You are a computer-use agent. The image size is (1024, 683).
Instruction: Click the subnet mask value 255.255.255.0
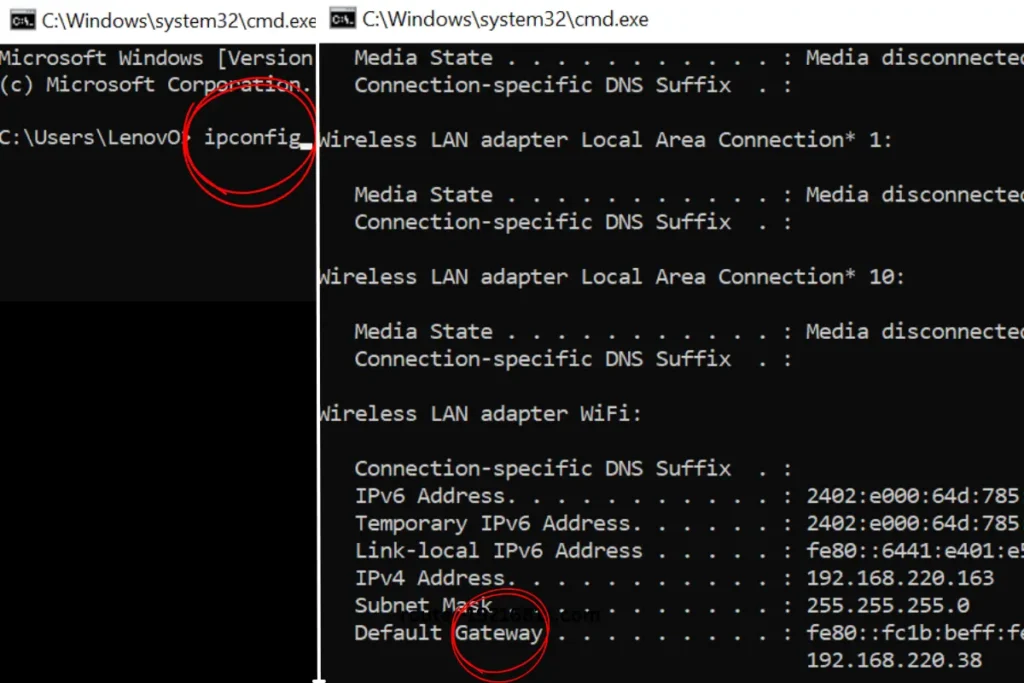[x=888, y=605]
